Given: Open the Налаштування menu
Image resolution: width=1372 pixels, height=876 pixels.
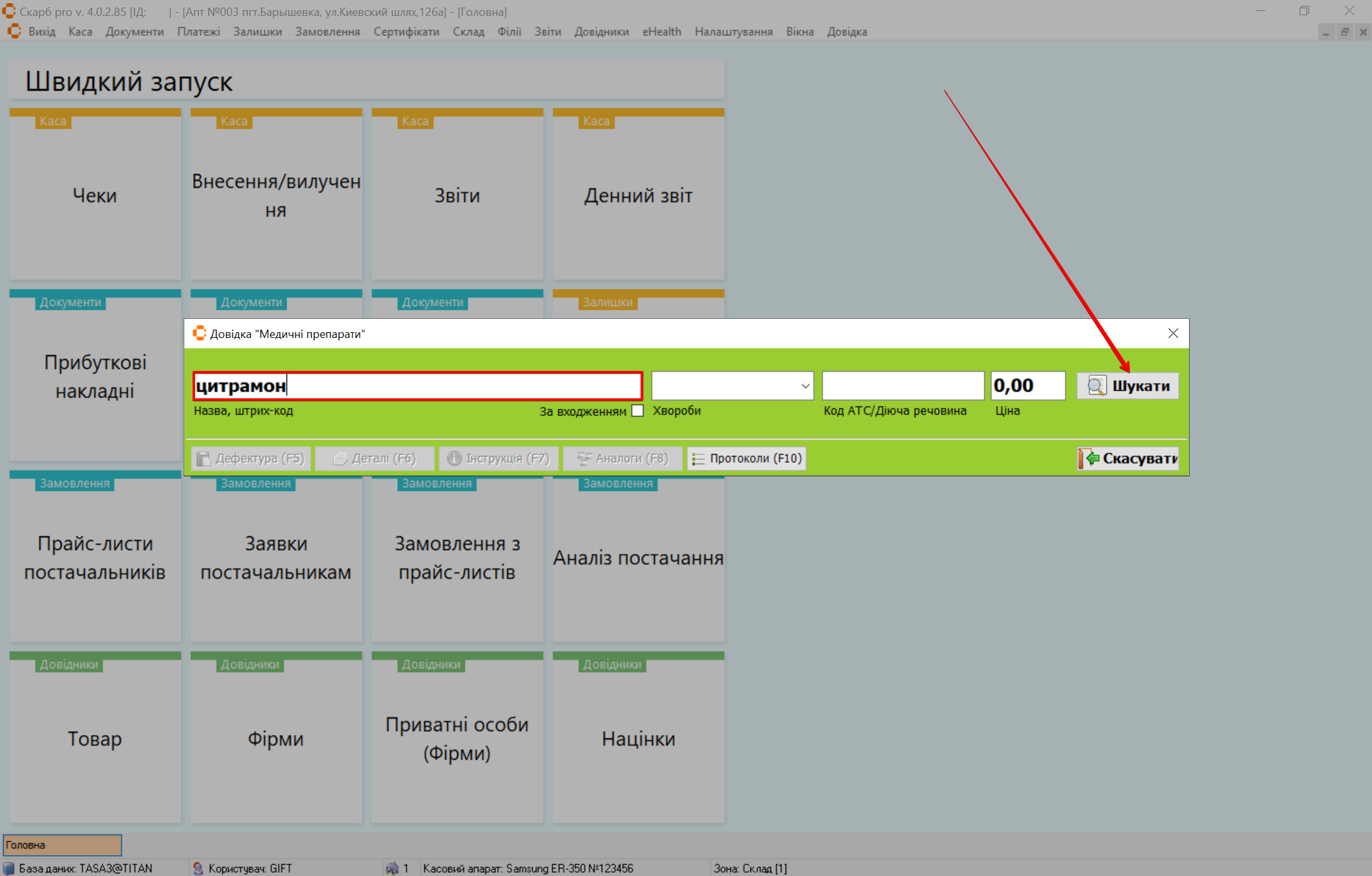Looking at the screenshot, I should pyautogui.click(x=733, y=32).
